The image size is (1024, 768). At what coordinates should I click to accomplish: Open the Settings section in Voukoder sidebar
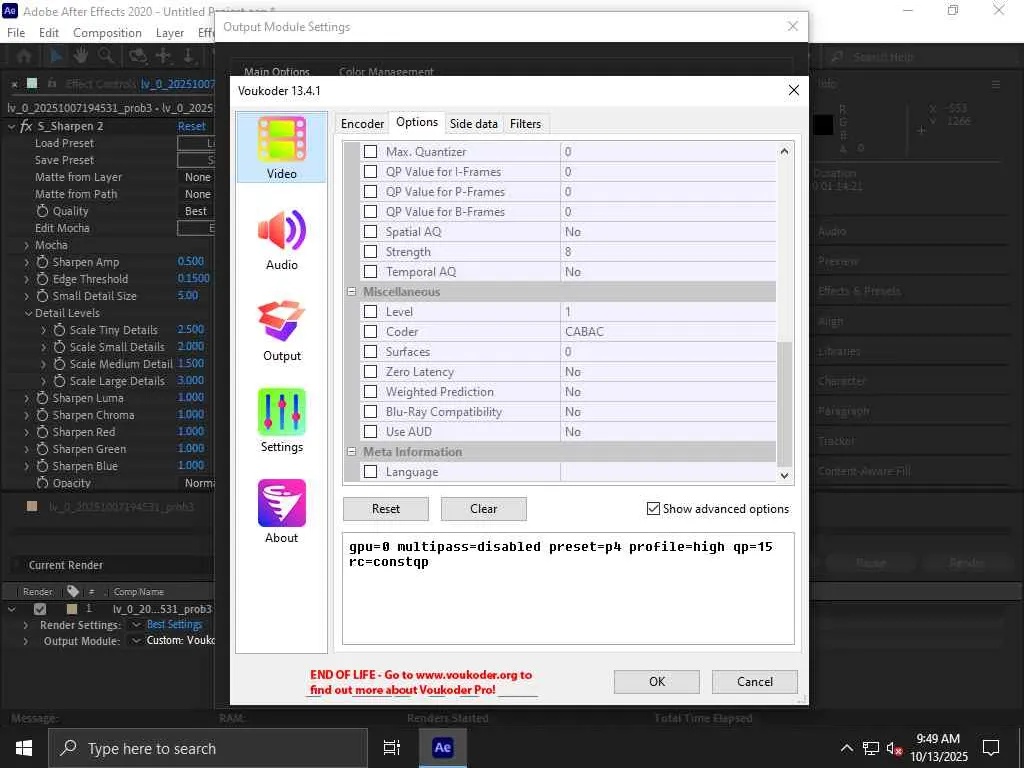pos(281,421)
